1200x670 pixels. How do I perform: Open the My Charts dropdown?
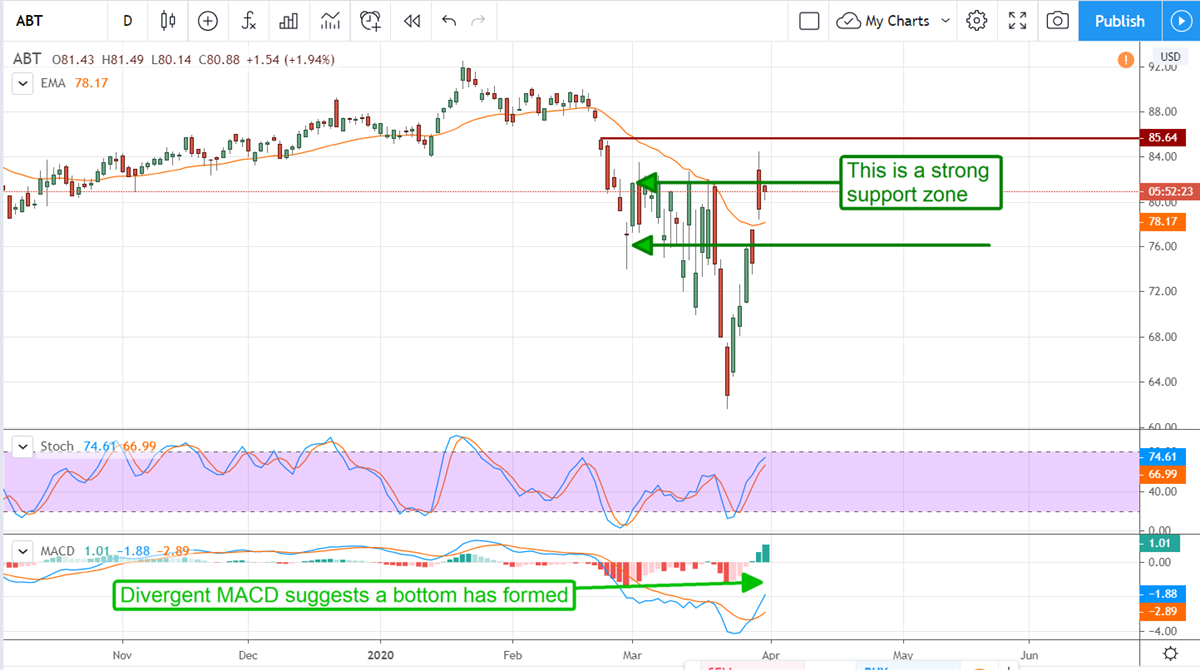point(894,20)
